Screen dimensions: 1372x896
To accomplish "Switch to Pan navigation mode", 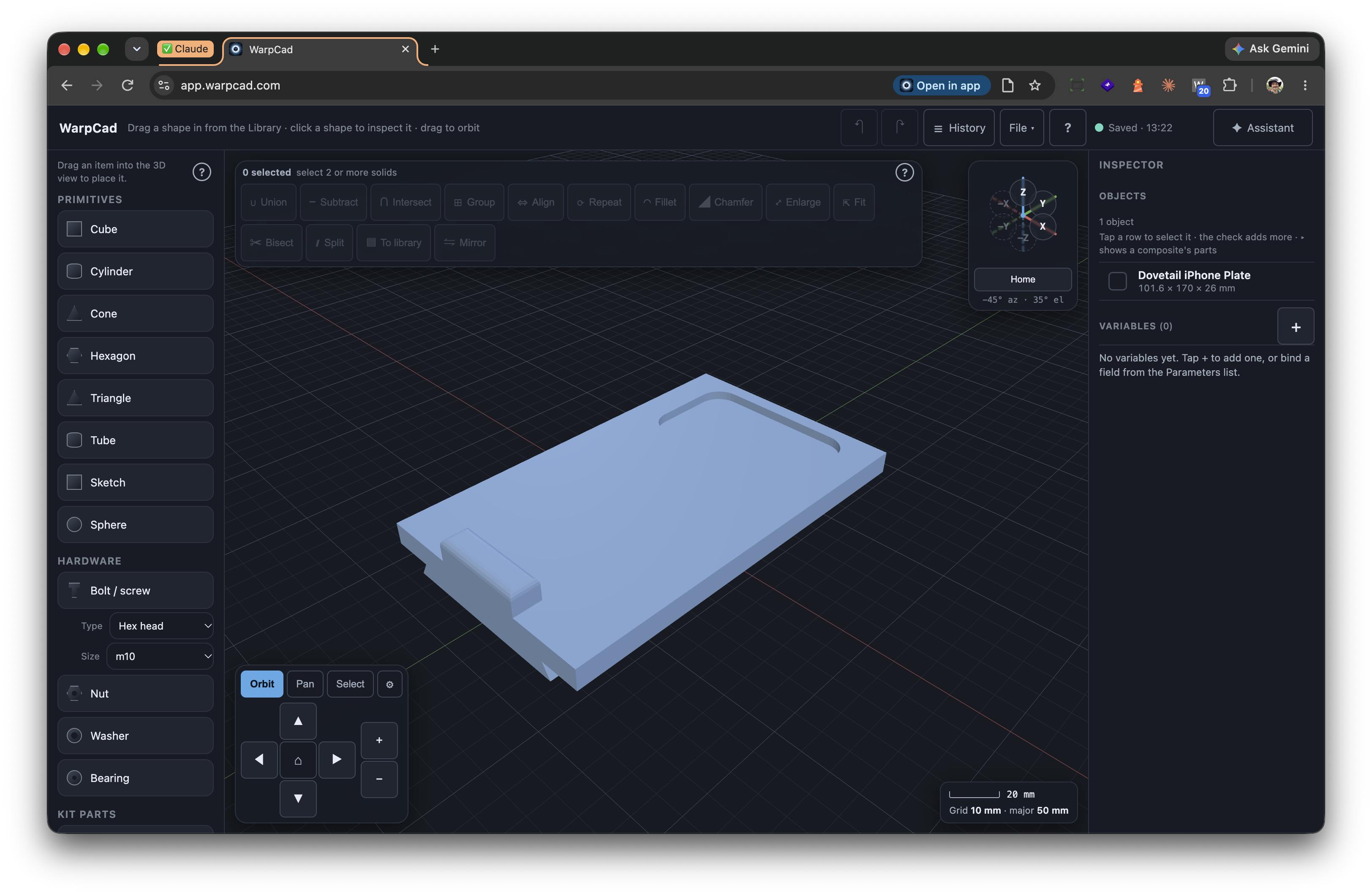I will click(305, 684).
